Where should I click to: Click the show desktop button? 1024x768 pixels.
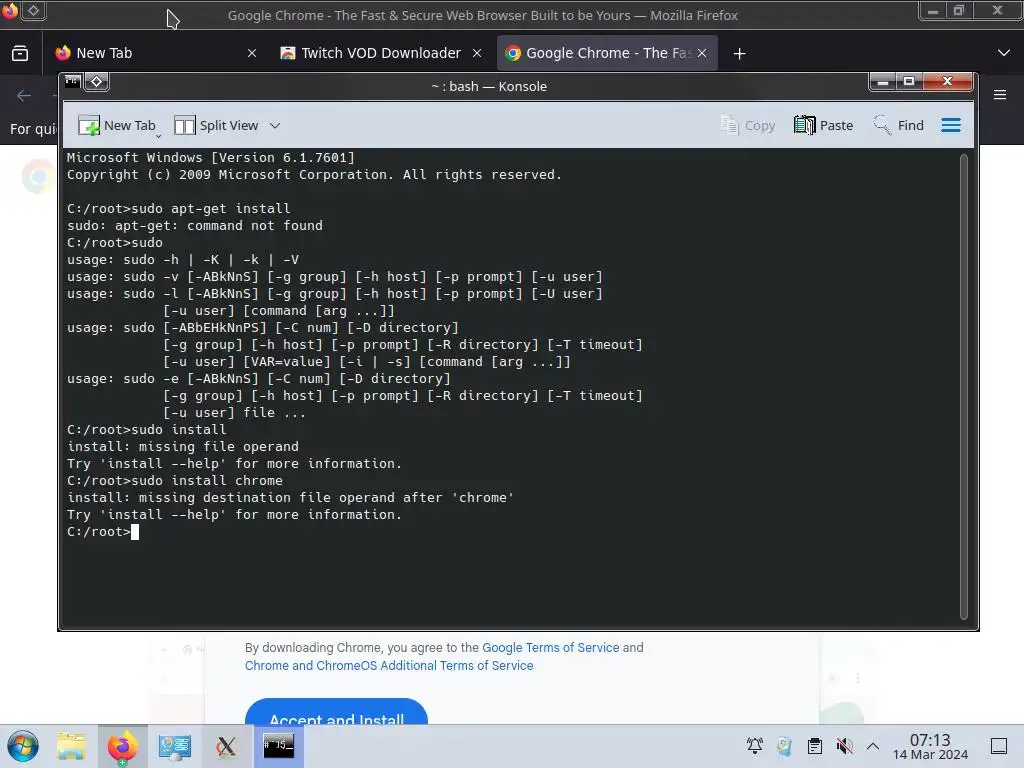[x=999, y=746]
